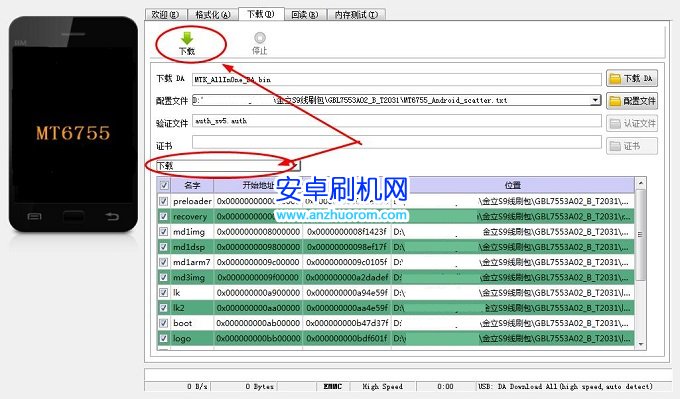Click the MT6755 phone preview image
This screenshot has width=680, height=399.
coord(73,124)
